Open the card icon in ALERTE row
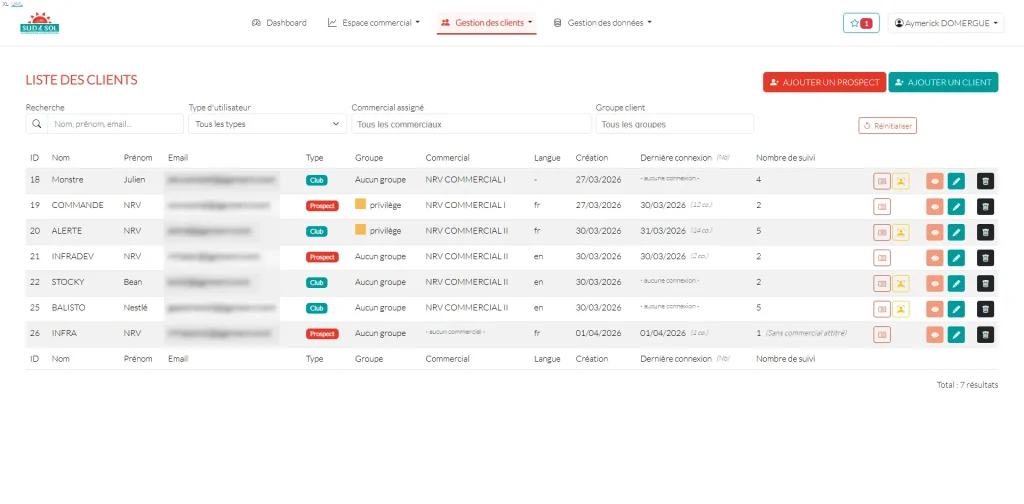The width and height of the screenshot is (1024, 504). pos(882,232)
